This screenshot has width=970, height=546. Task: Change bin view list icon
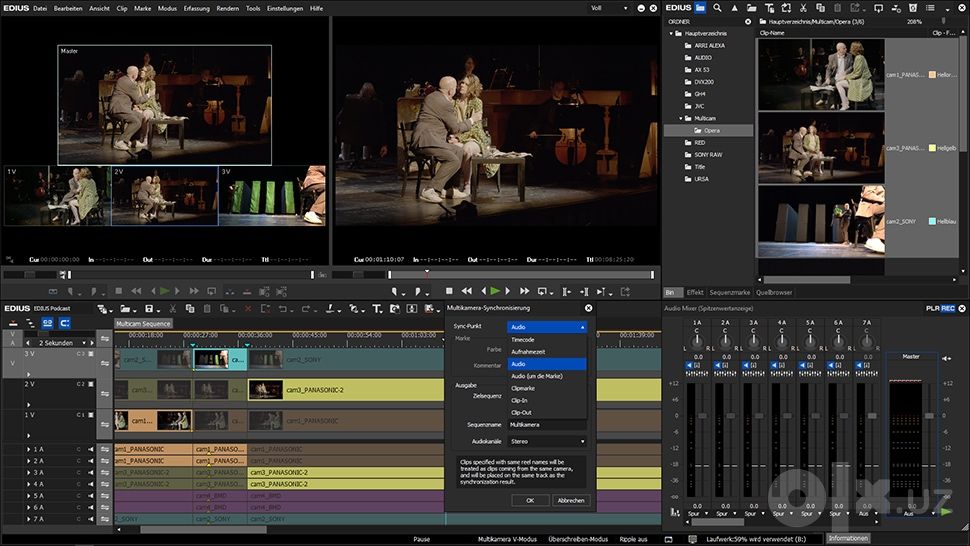click(x=930, y=8)
